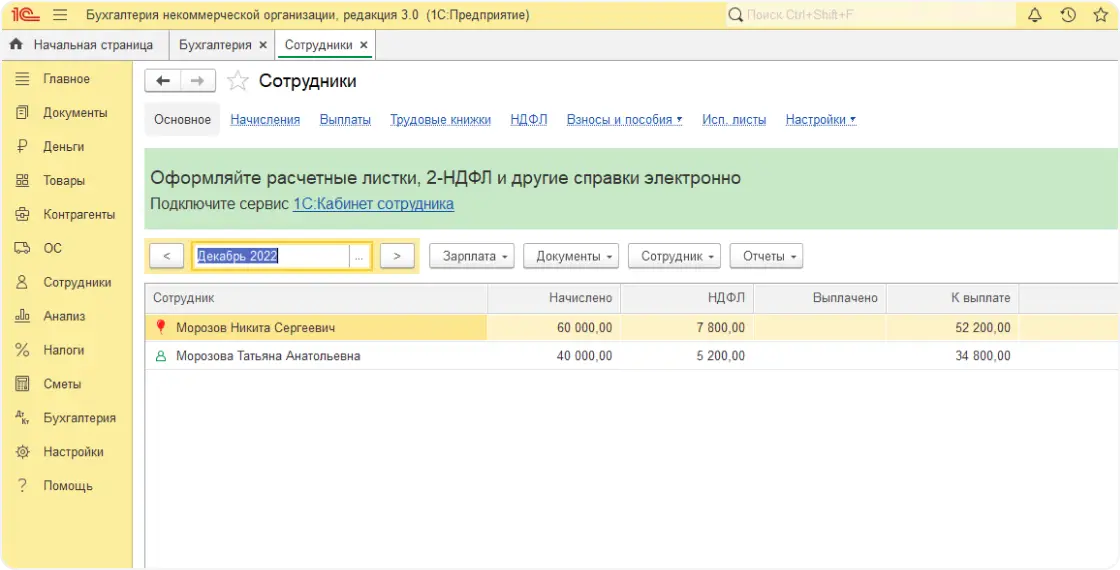Open the Отчеты dropdown
The image size is (1120, 570).
766,256
